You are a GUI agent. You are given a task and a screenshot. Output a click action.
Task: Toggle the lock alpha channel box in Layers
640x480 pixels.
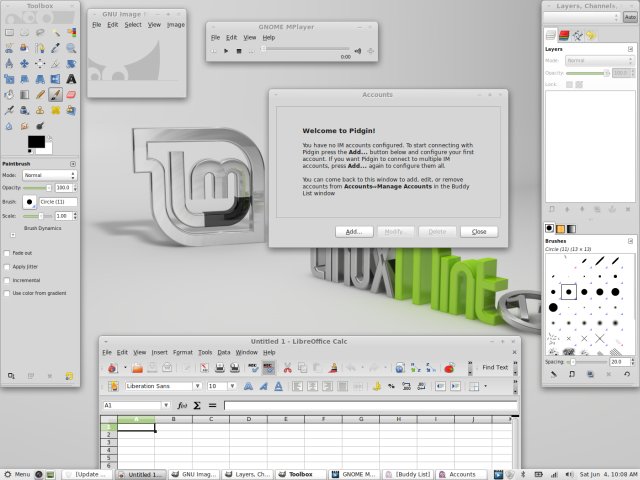[579, 84]
